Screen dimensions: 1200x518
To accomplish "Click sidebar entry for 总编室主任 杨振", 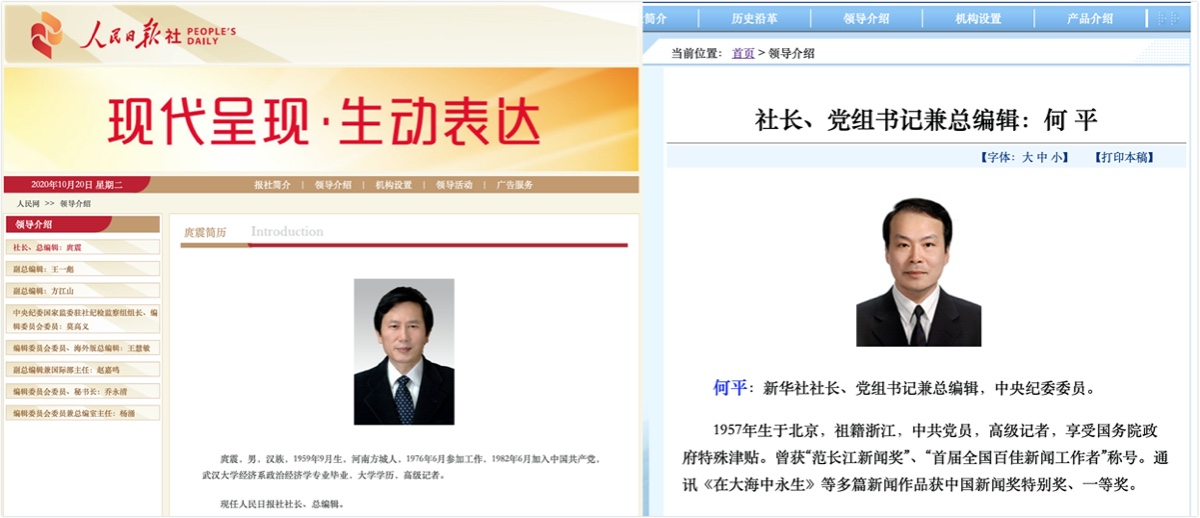I will (73, 413).
